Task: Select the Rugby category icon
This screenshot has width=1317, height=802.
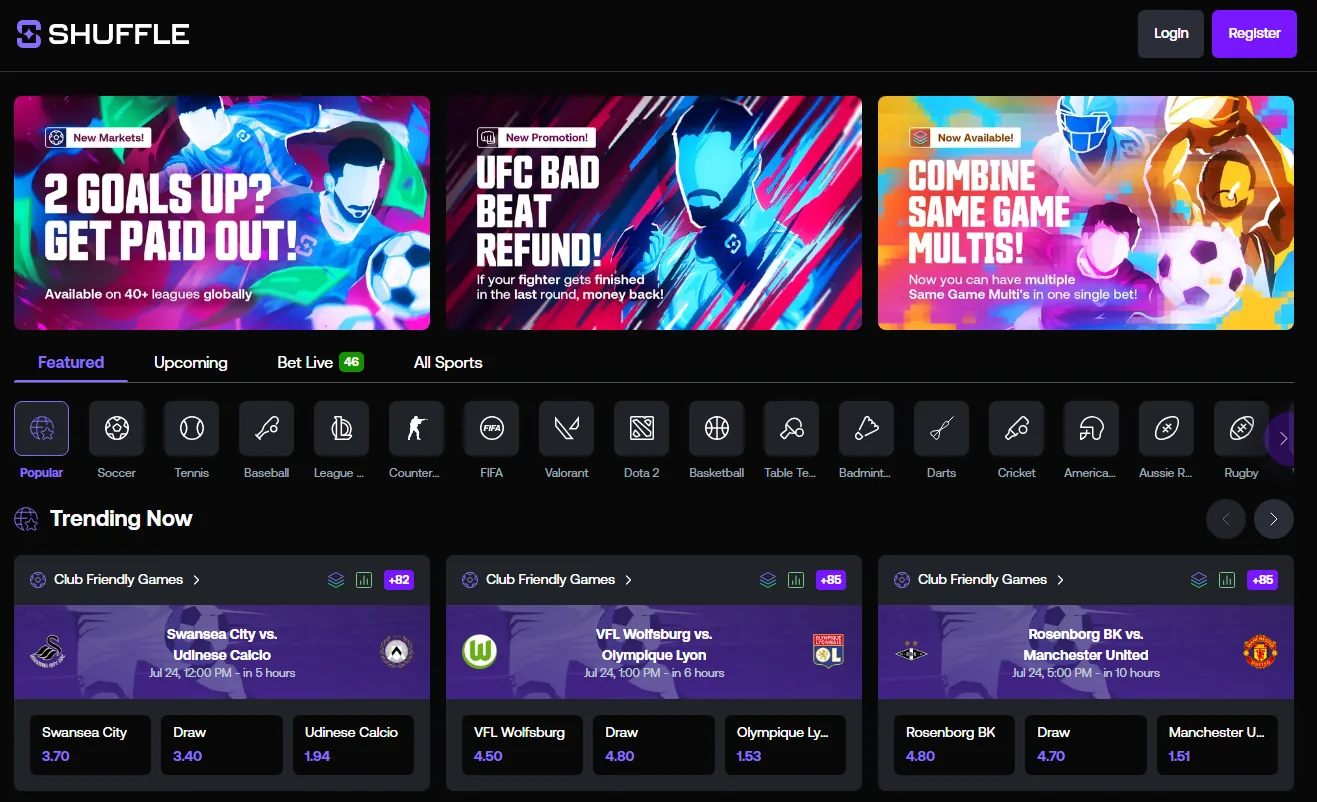Action: pos(1242,429)
